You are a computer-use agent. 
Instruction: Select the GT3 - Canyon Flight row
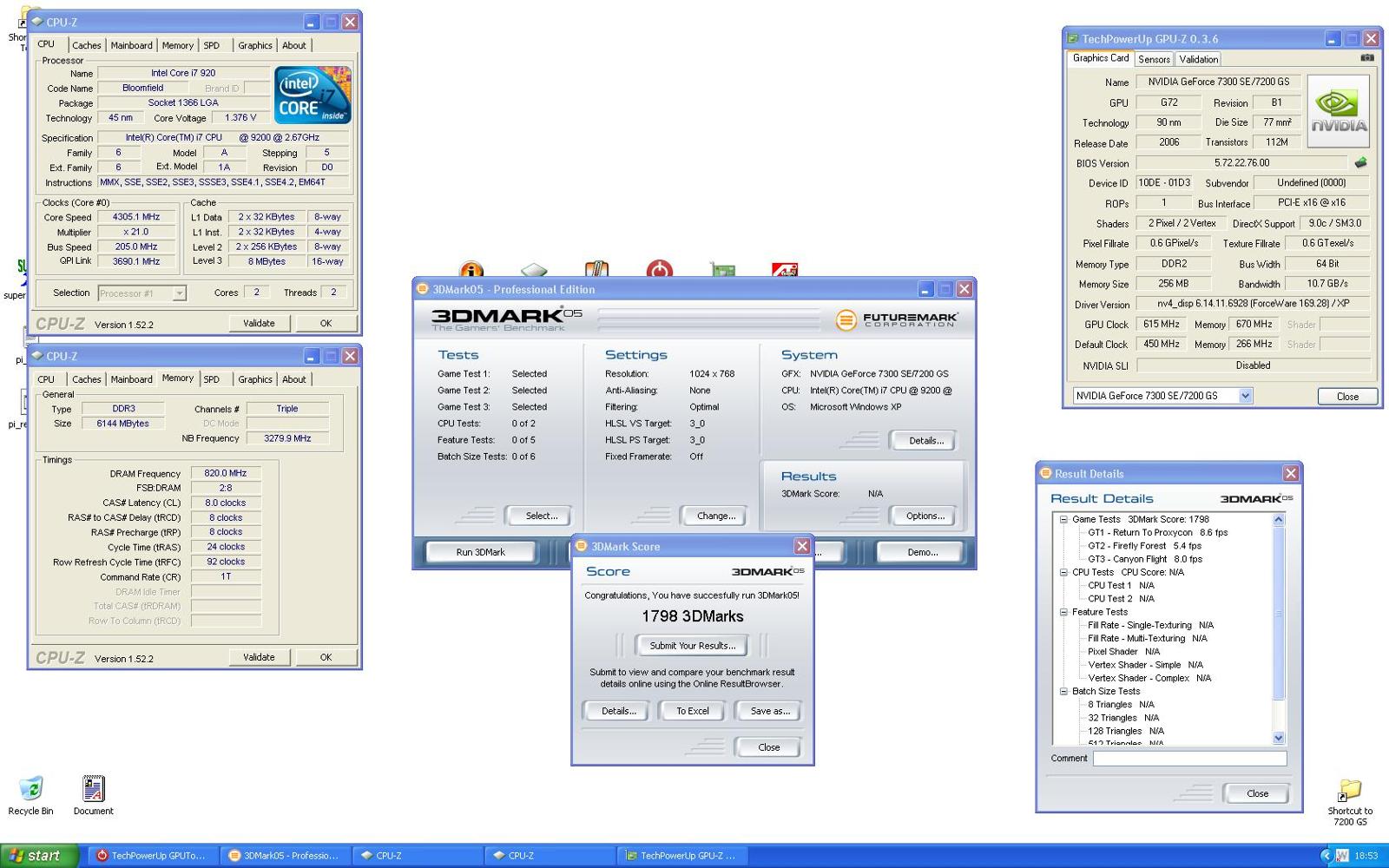[1144, 559]
